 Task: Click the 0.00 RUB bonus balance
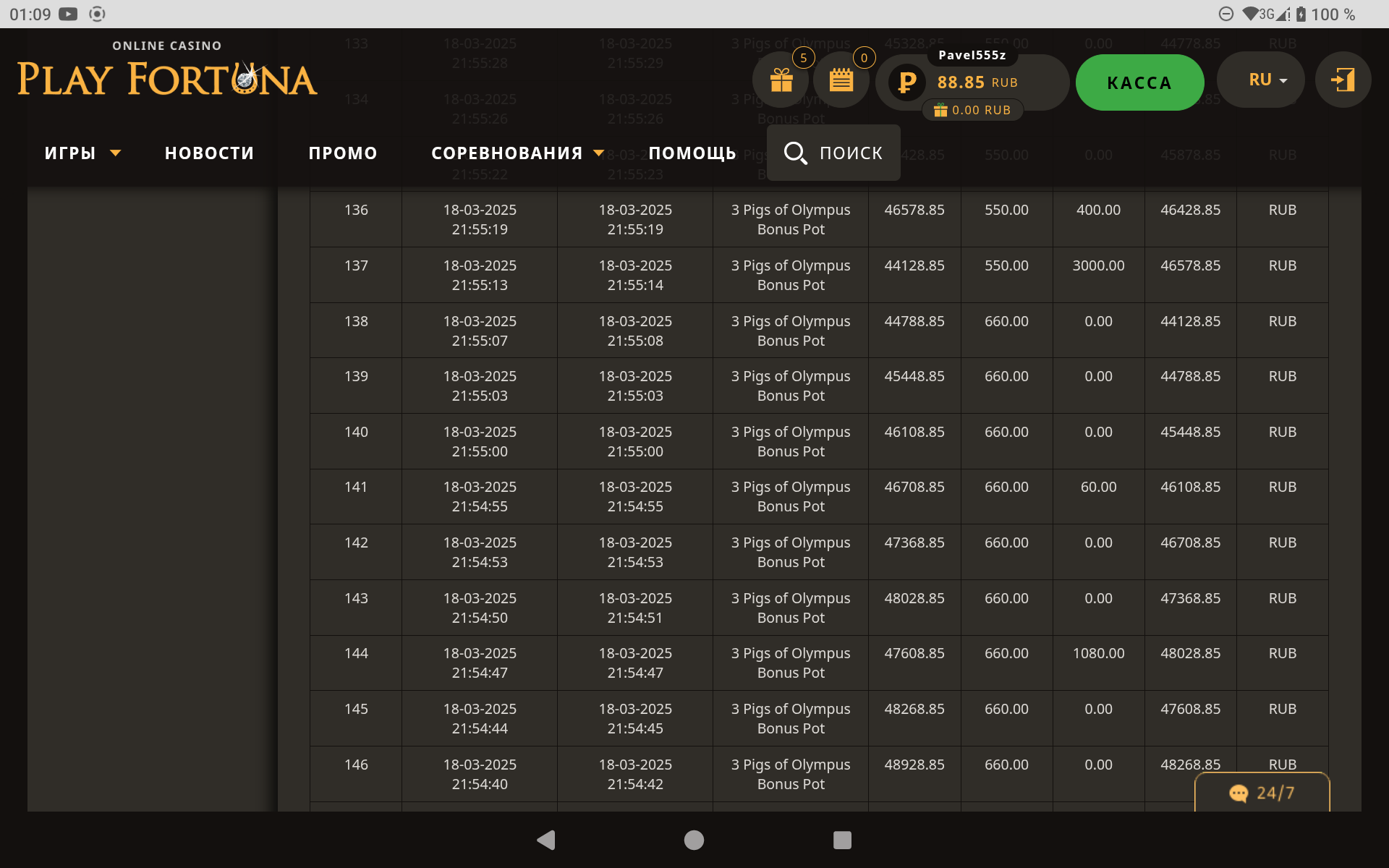[973, 110]
